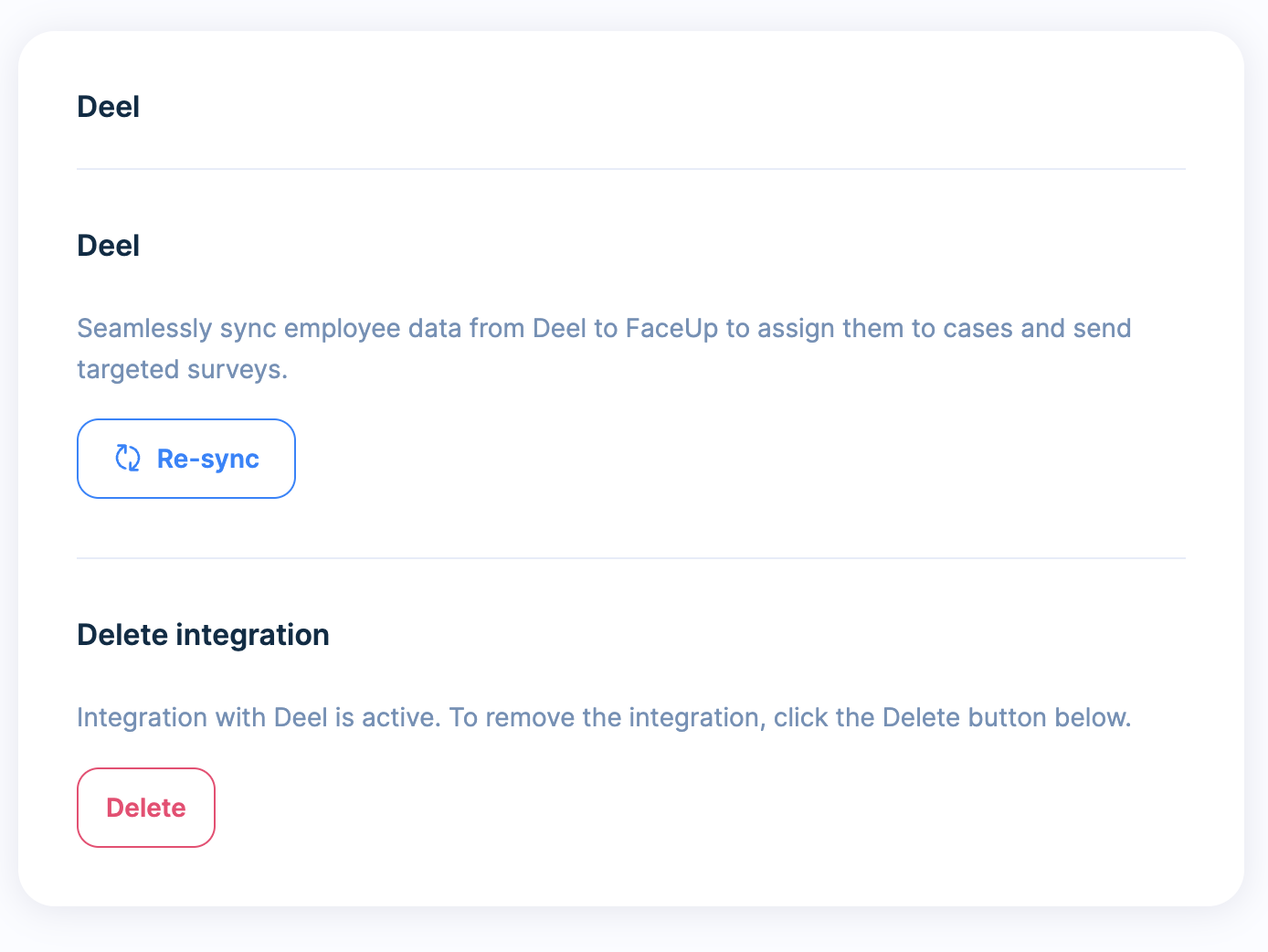
Task: Click the red Delete button
Action: pos(146,808)
